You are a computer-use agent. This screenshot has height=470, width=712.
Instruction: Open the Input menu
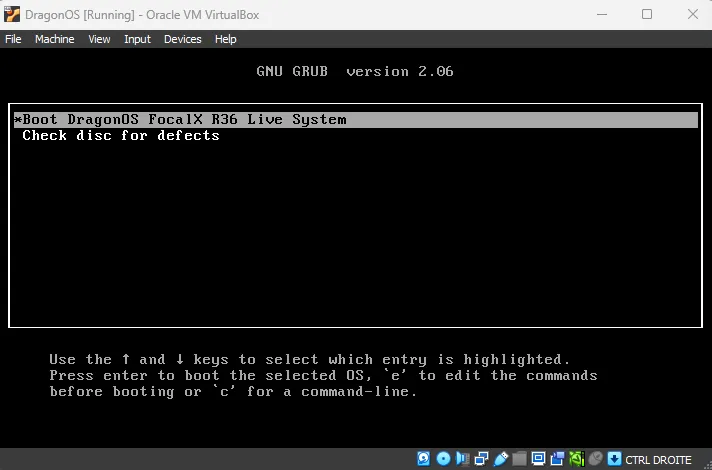pyautogui.click(x=137, y=39)
